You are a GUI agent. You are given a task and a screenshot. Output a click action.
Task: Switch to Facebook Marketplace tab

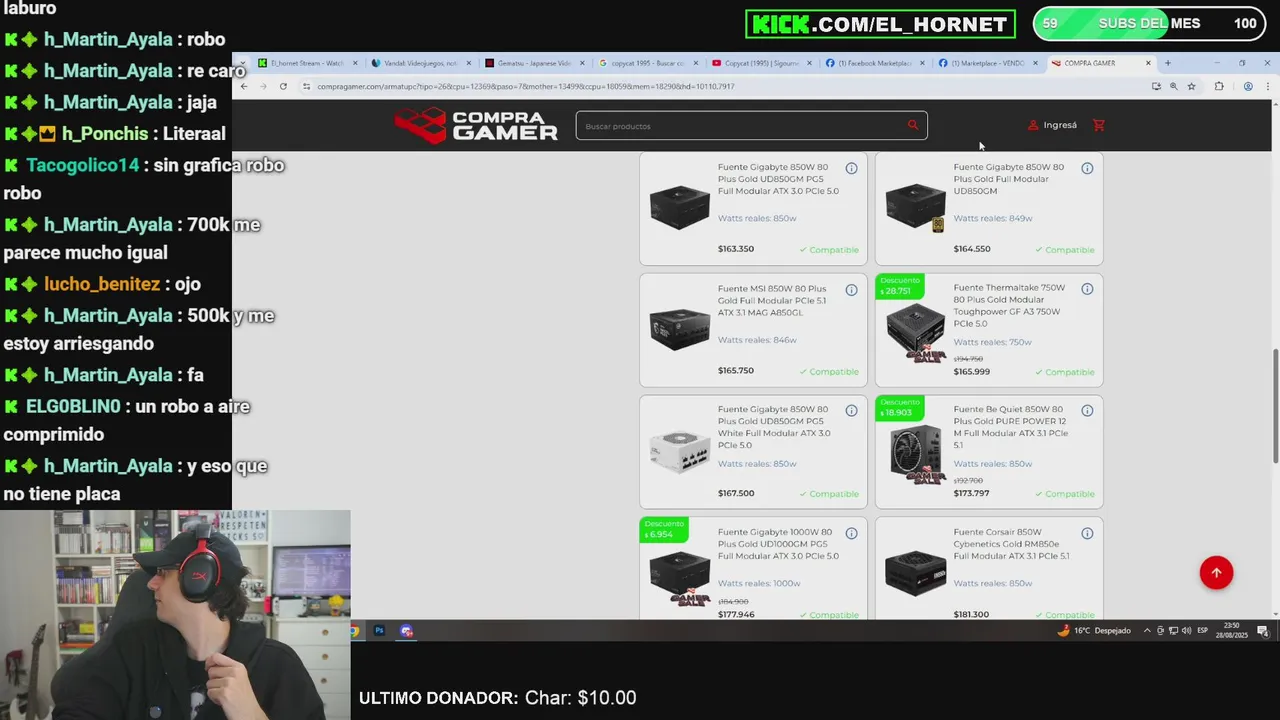[875, 63]
